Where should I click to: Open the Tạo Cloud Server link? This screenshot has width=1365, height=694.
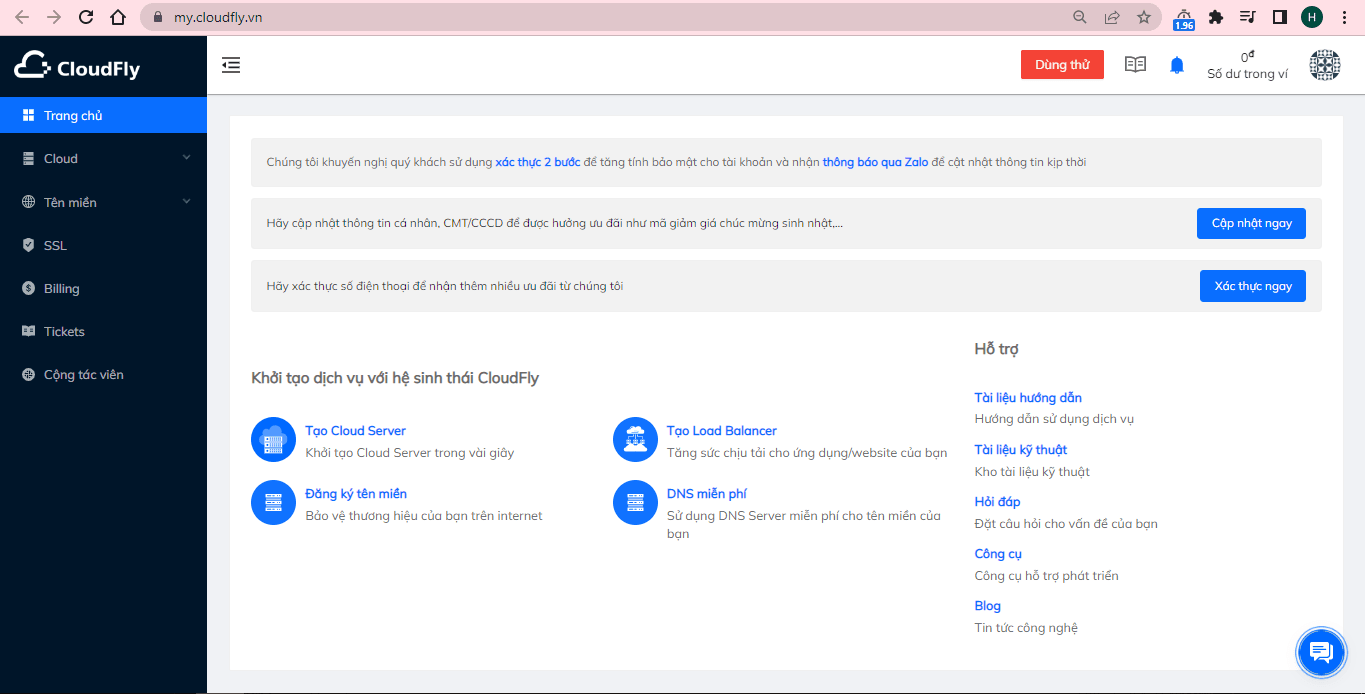pos(355,431)
